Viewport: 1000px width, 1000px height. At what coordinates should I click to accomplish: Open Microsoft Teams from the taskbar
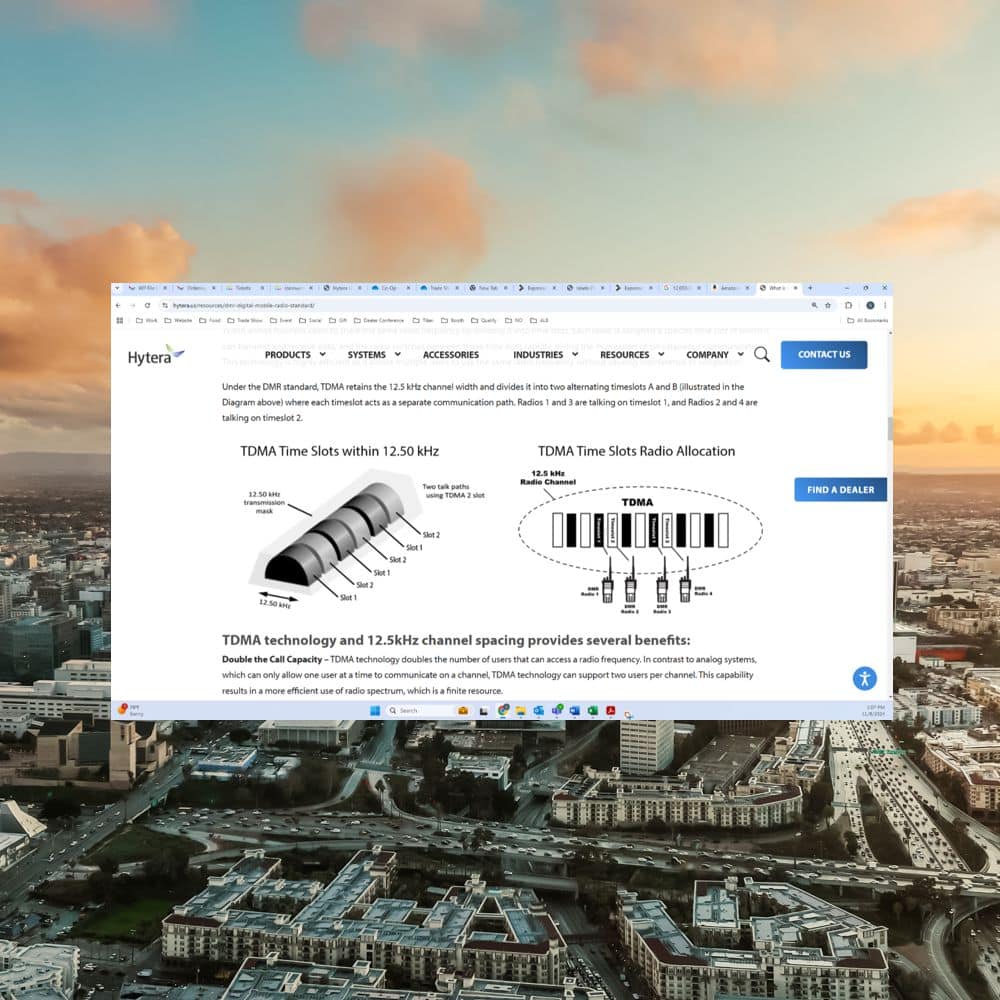click(x=557, y=710)
